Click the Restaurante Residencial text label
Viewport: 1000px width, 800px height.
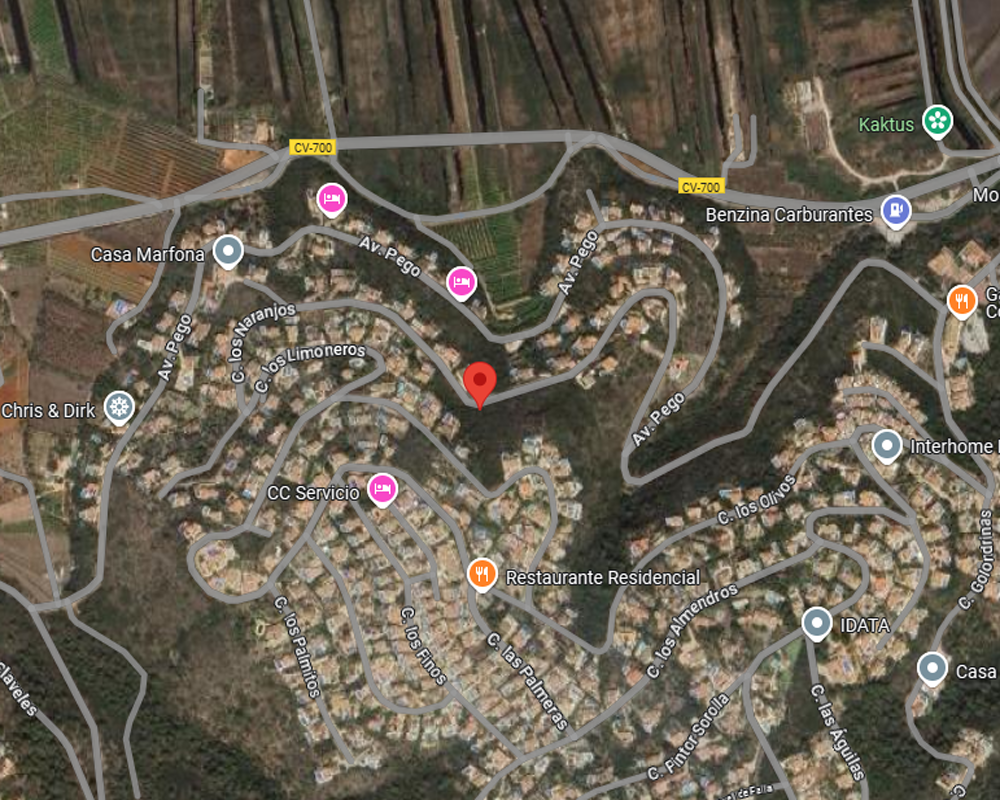[x=603, y=577]
